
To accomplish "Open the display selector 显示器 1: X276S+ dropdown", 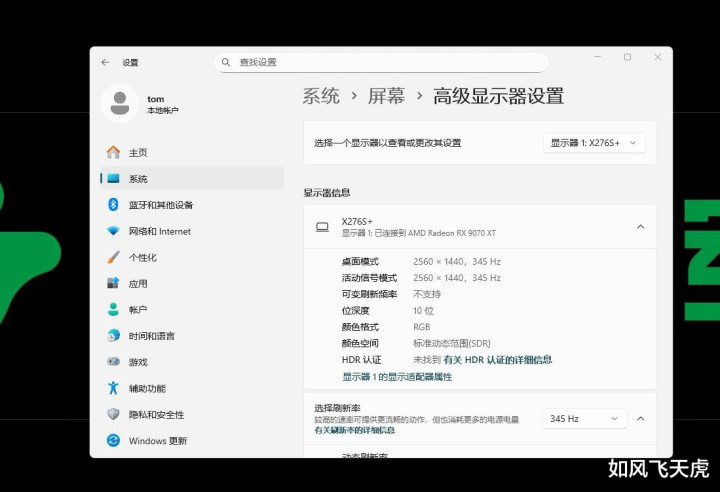I will (593, 143).
